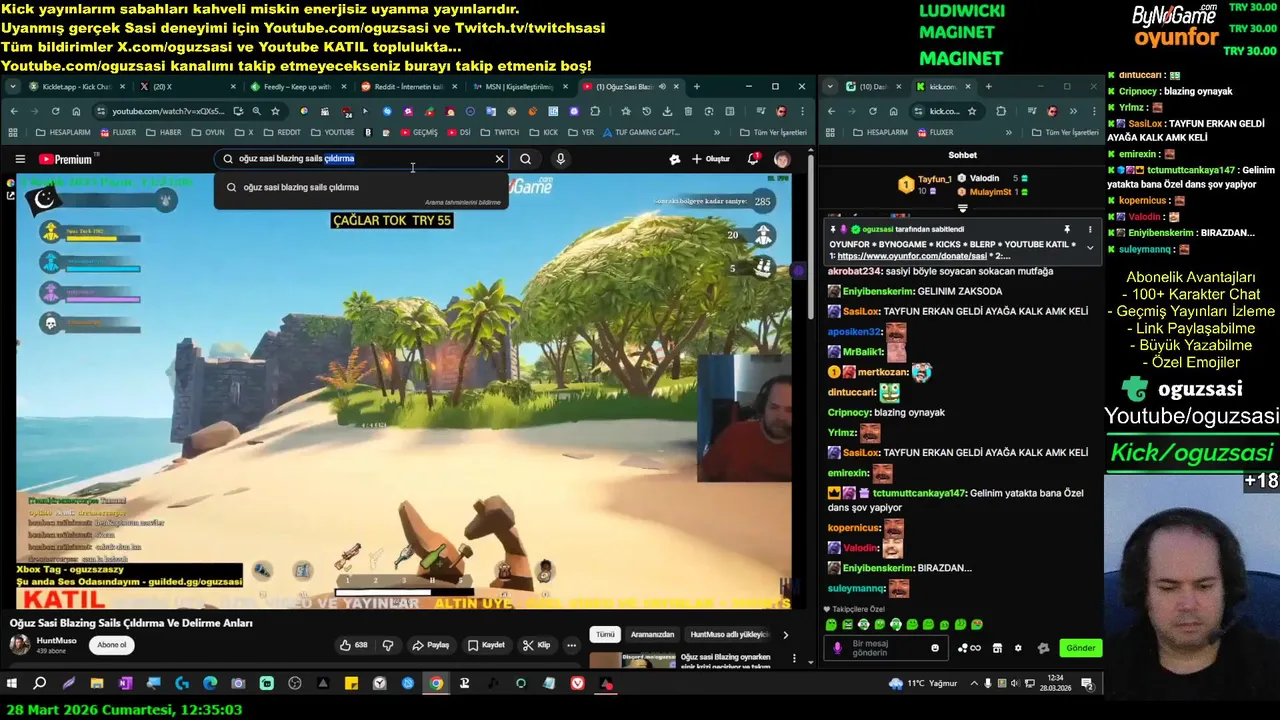Open the HuntMuso channel name link

point(56,640)
